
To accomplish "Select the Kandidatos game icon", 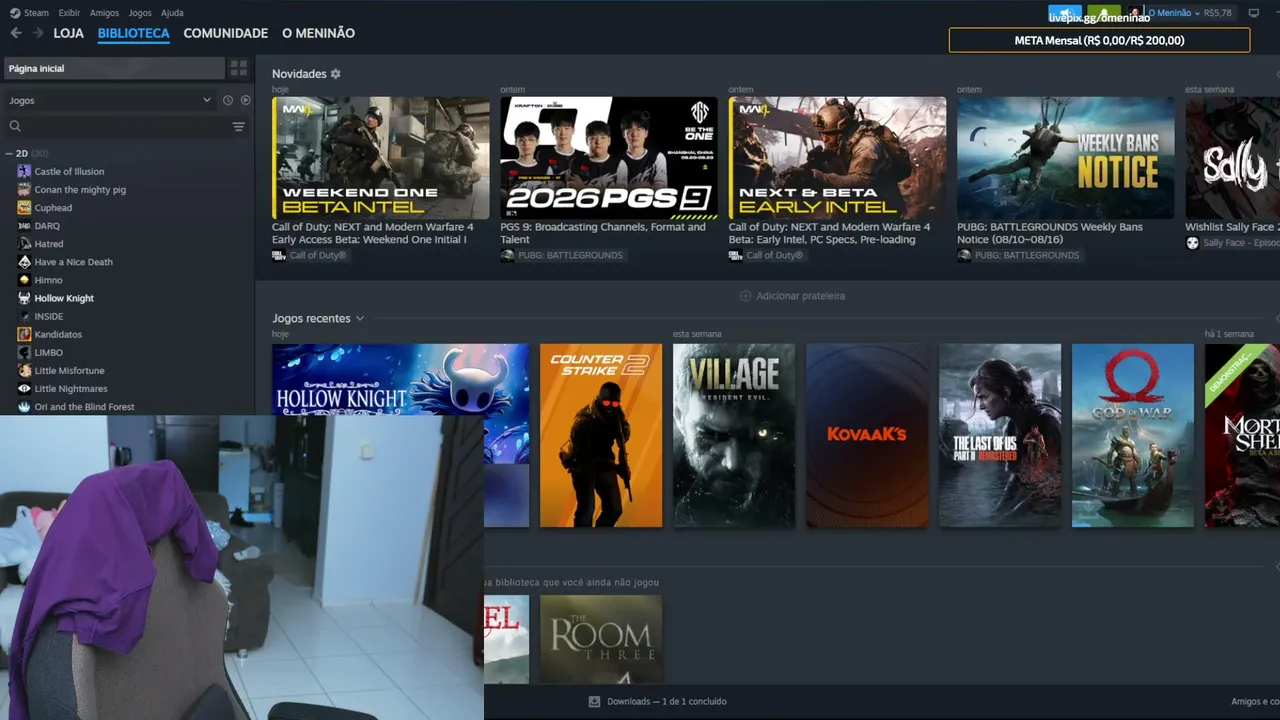I will click(24, 334).
